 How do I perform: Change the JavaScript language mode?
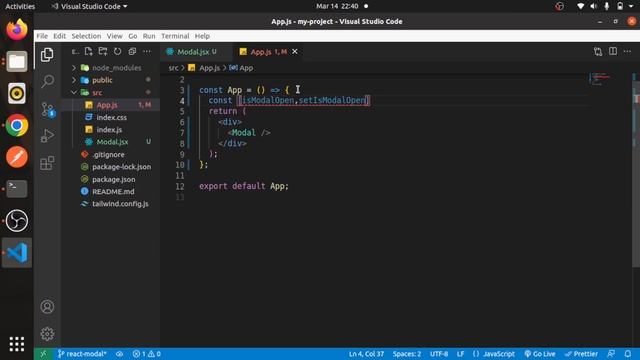[x=499, y=354]
